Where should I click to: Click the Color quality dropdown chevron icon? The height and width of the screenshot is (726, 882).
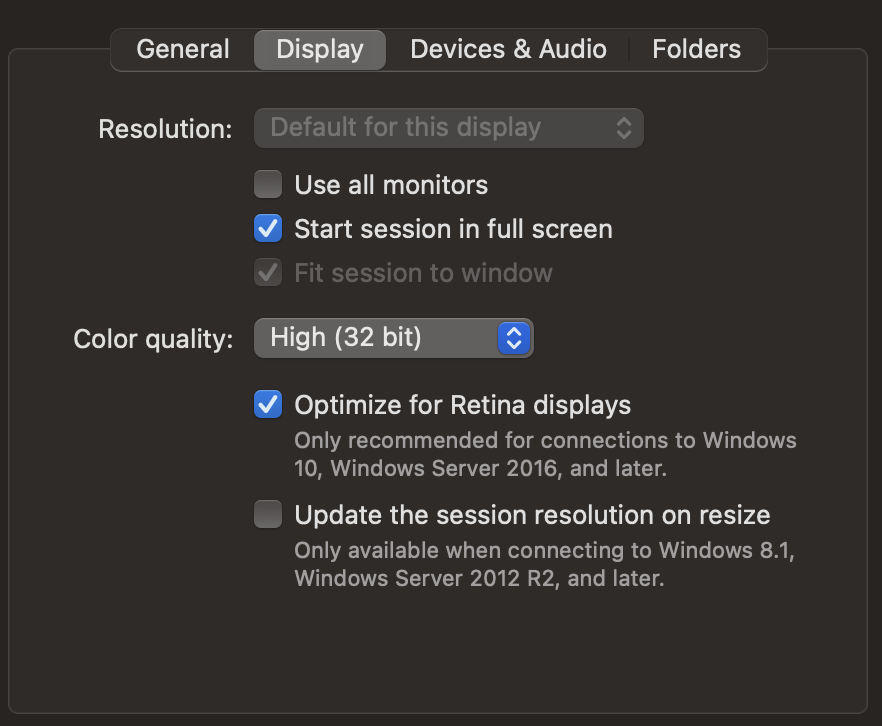pyautogui.click(x=513, y=337)
